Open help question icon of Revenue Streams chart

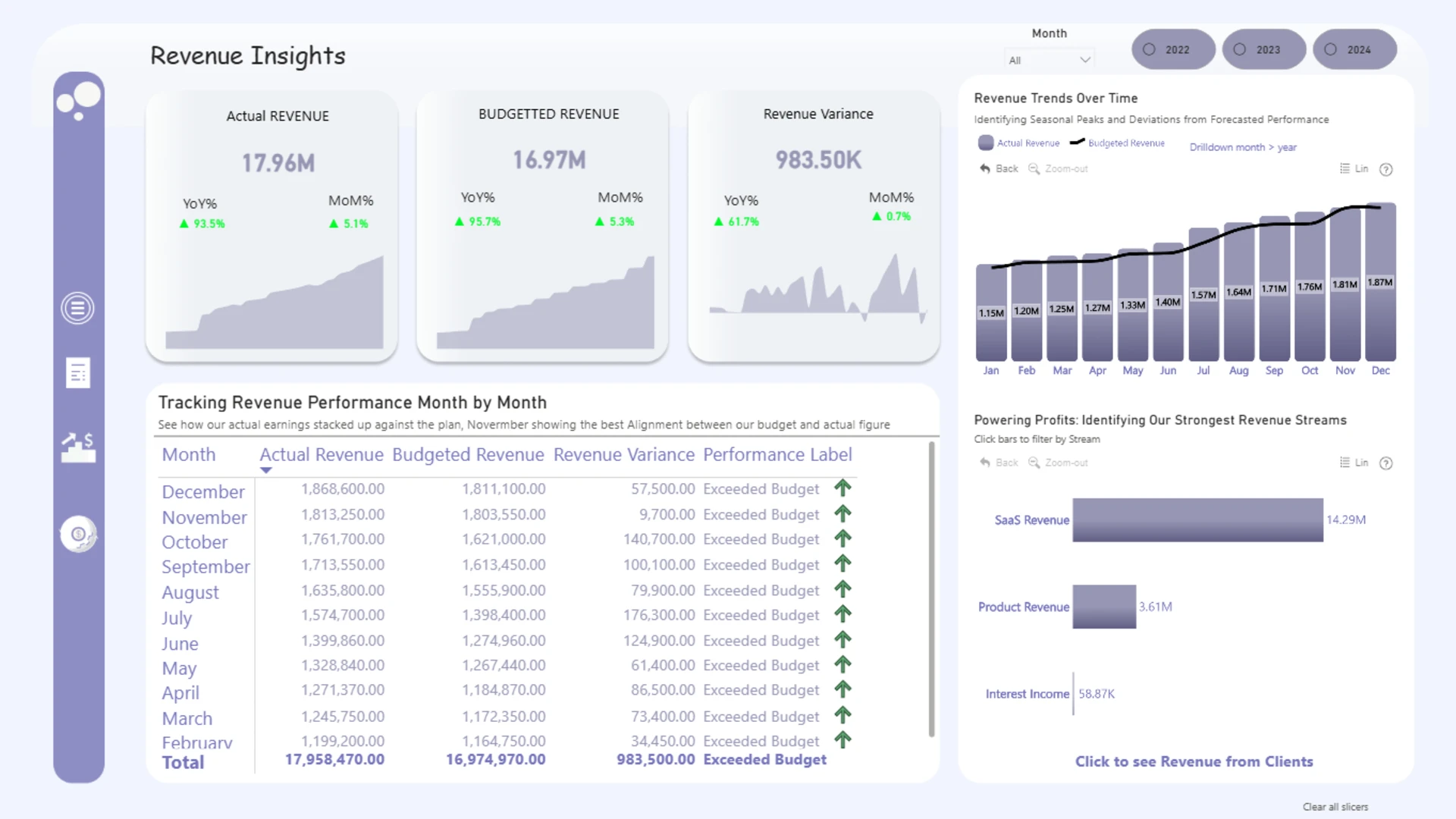1385,463
